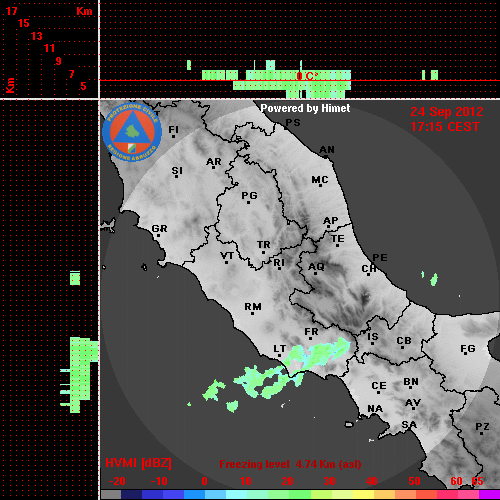Click the time text '17:15 CEST'
The height and width of the screenshot is (500, 500).
pos(445,127)
